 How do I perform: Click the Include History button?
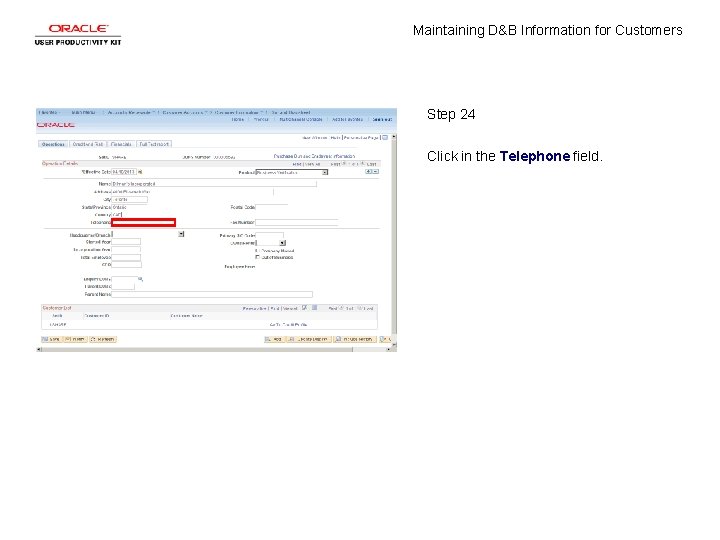point(354,339)
